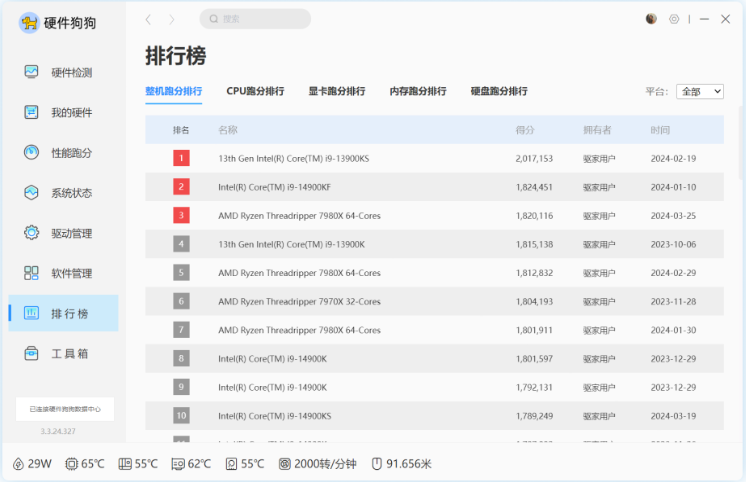
Task: Switch to 内存跑分排行 tab
Action: coord(418,91)
